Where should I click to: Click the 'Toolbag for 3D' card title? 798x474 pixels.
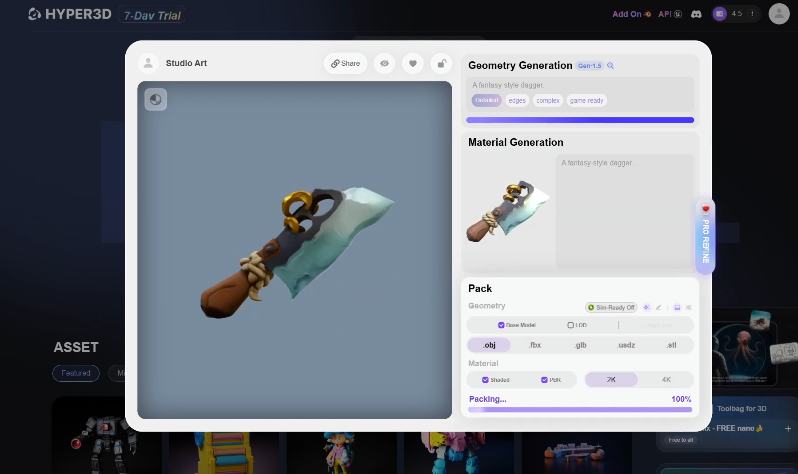pyautogui.click(x=742, y=408)
